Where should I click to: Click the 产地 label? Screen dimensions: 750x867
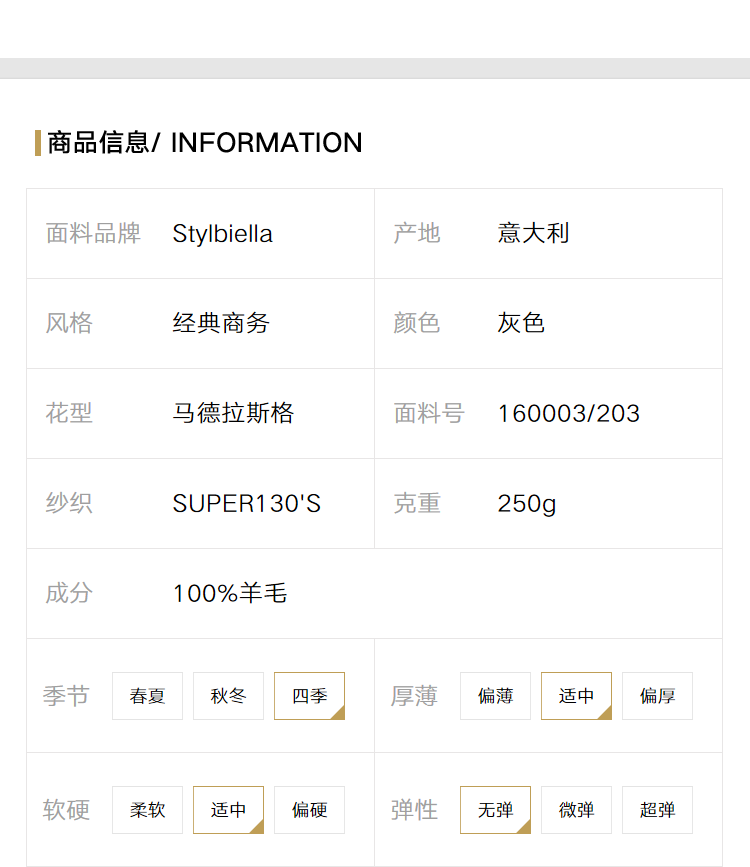tap(417, 233)
